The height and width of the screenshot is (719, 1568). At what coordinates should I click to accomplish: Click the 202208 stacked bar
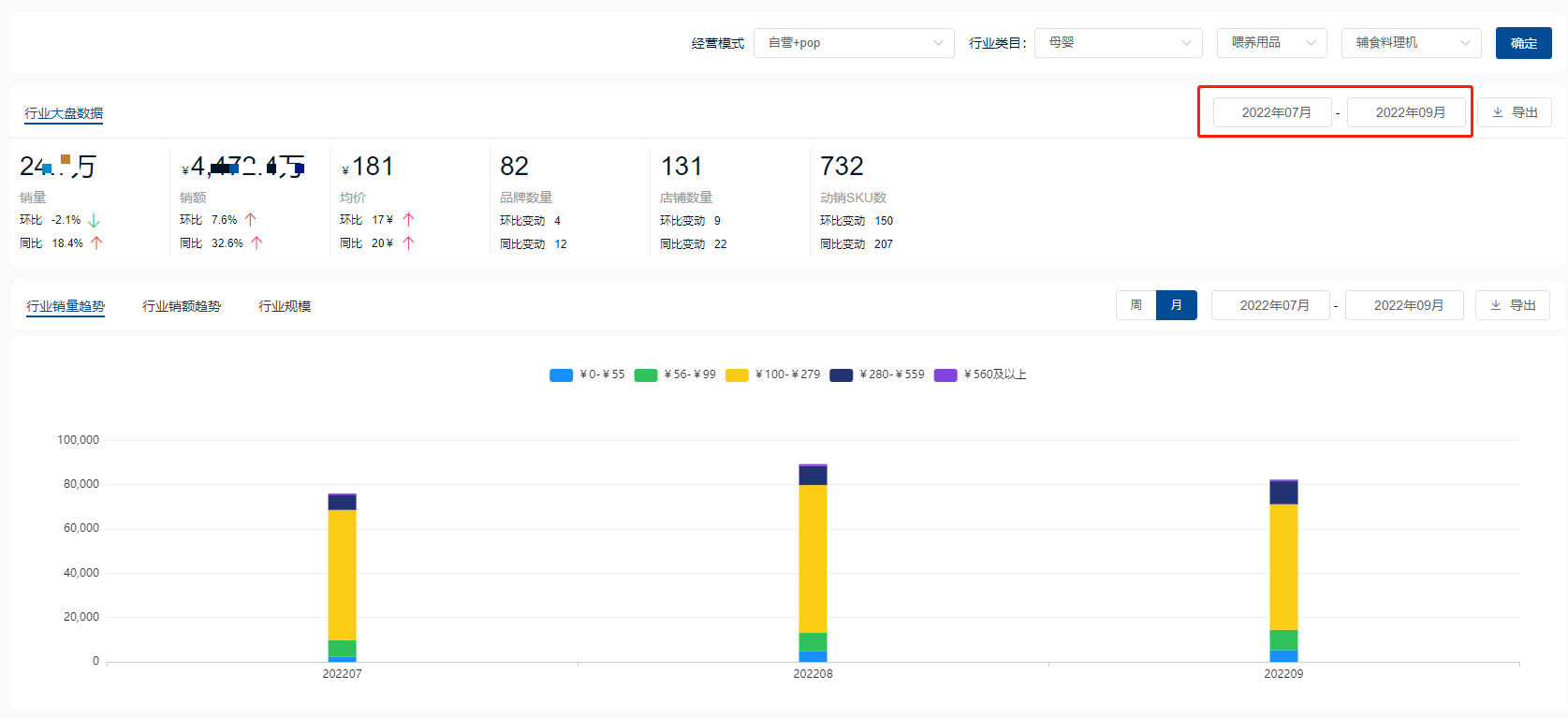[813, 563]
